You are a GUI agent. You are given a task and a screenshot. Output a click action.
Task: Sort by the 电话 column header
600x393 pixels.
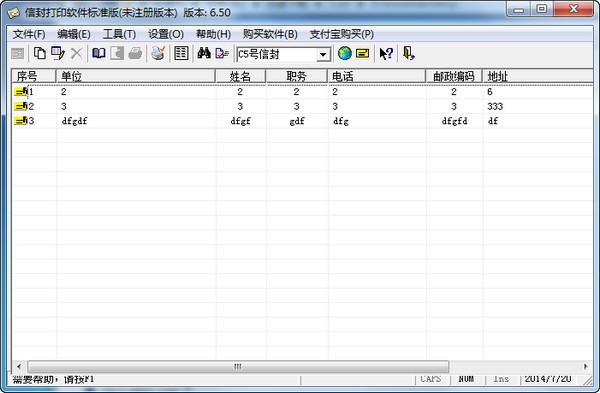point(377,76)
